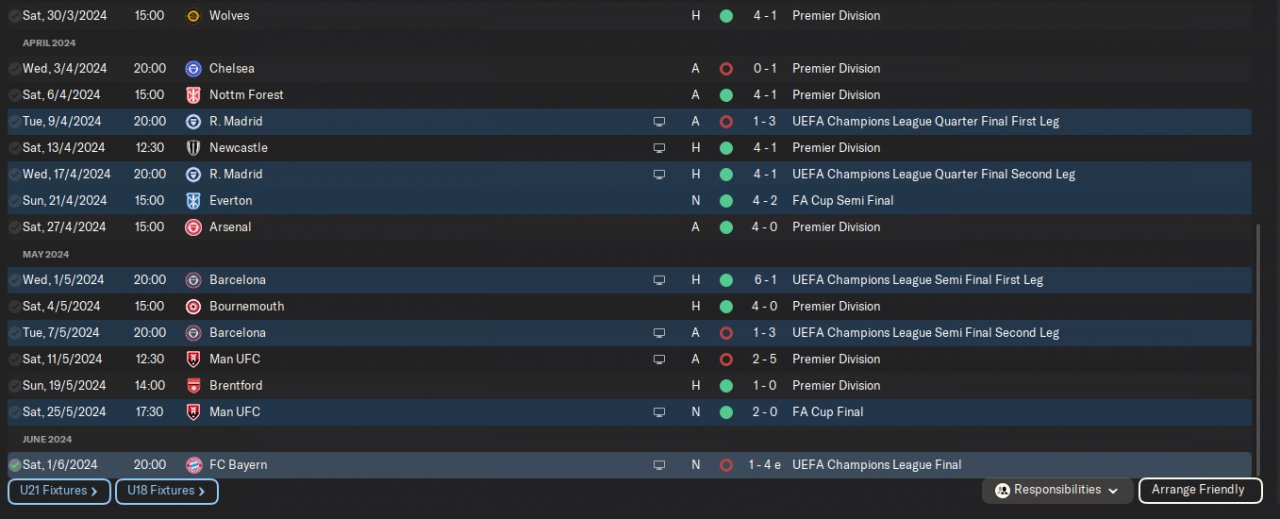Click the Chelsea club badge

pos(194,69)
